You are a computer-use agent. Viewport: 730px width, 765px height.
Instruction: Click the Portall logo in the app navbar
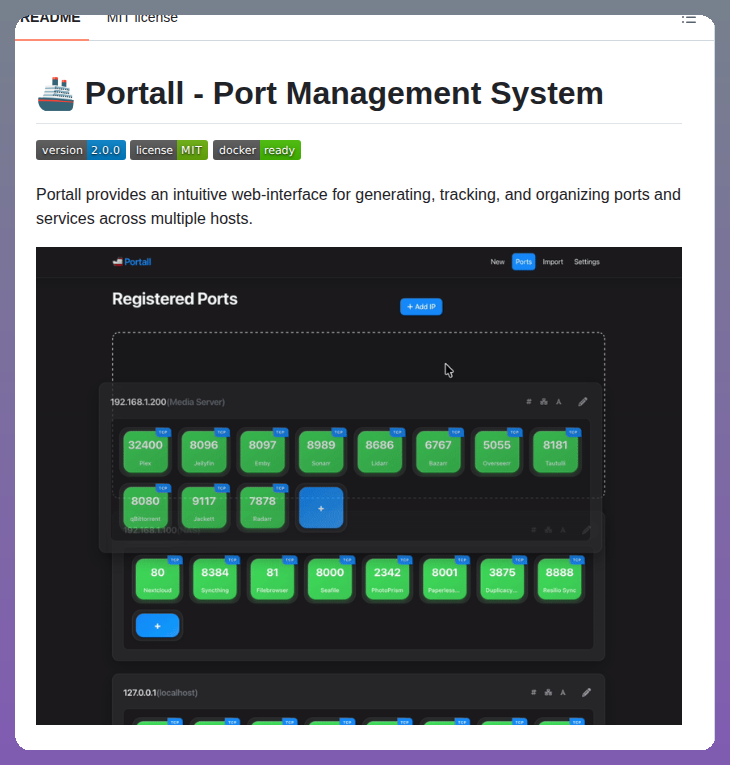click(x=132, y=262)
